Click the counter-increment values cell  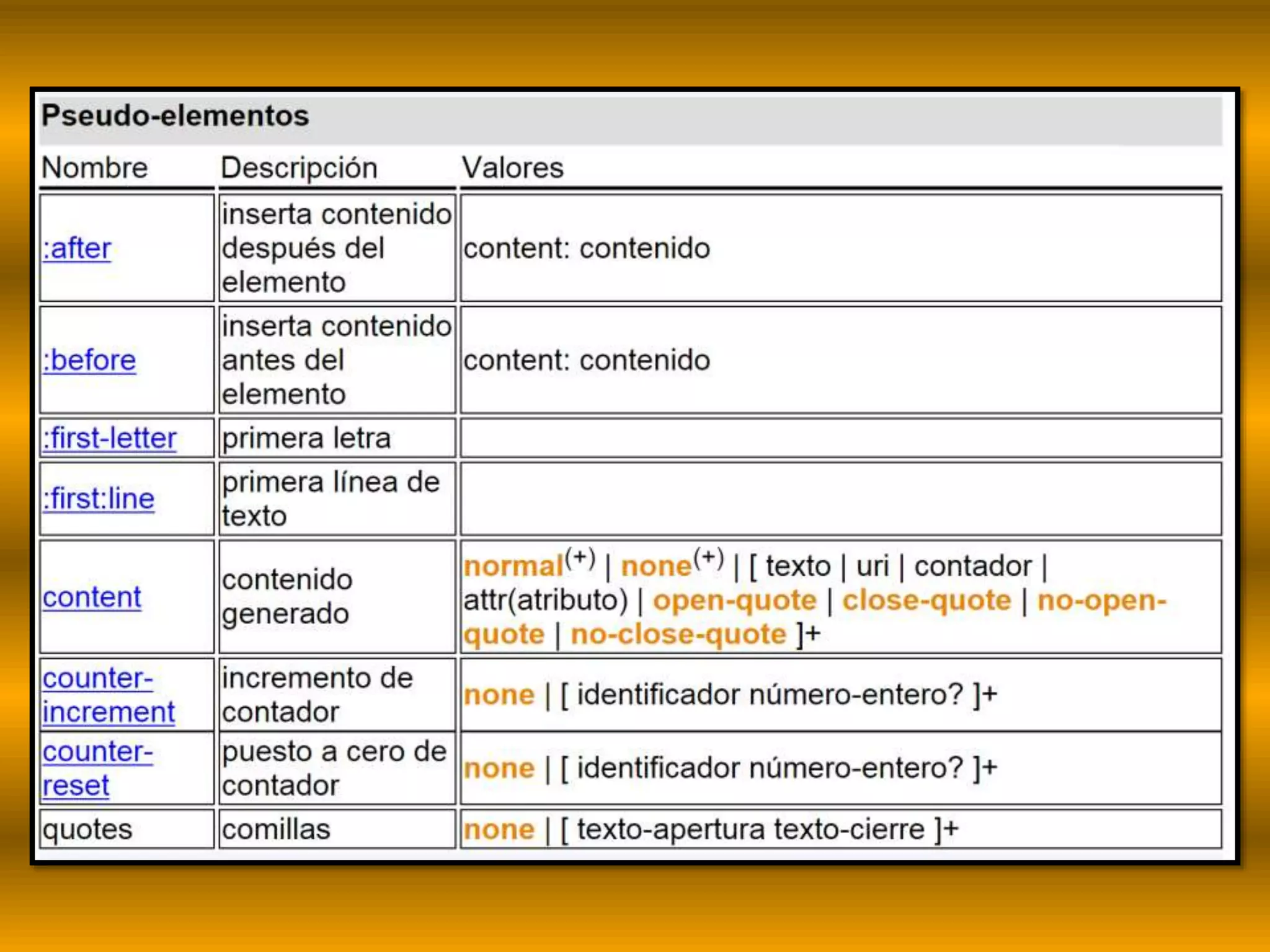pyautogui.click(x=841, y=695)
